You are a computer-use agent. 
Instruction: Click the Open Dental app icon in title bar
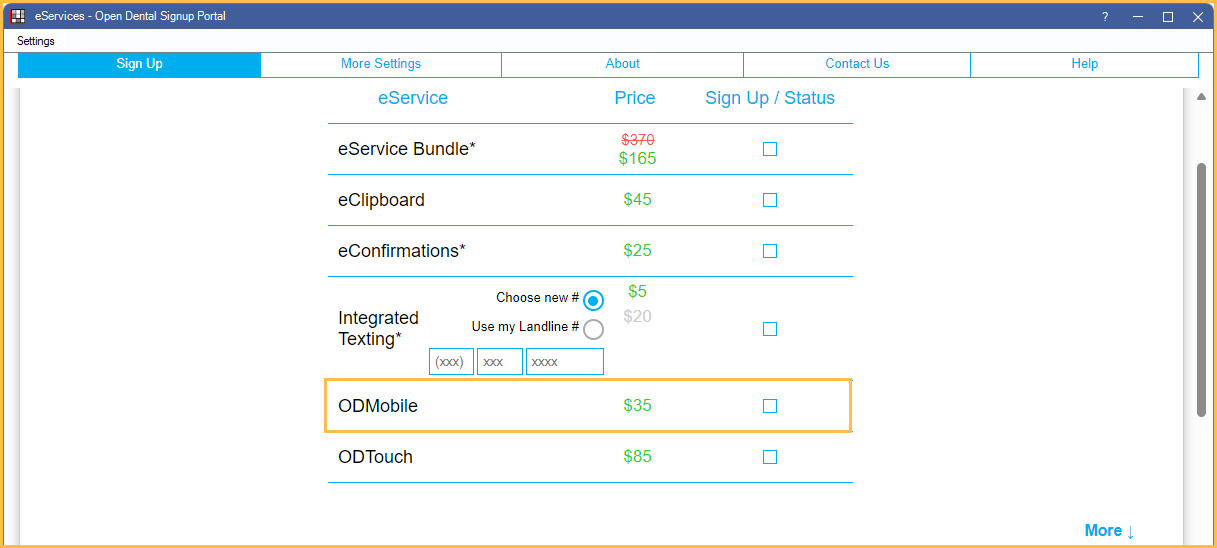coord(17,16)
